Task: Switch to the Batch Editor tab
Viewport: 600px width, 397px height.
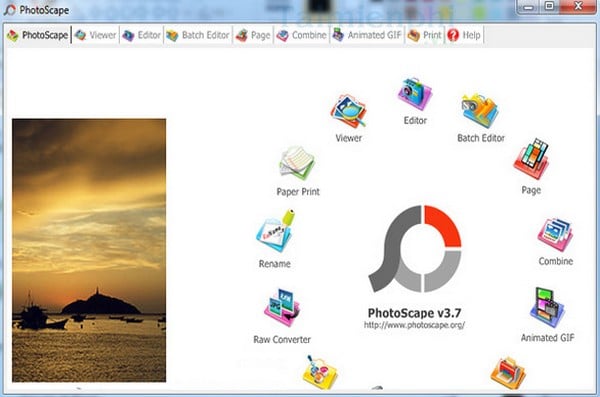Action: pyautogui.click(x=197, y=35)
